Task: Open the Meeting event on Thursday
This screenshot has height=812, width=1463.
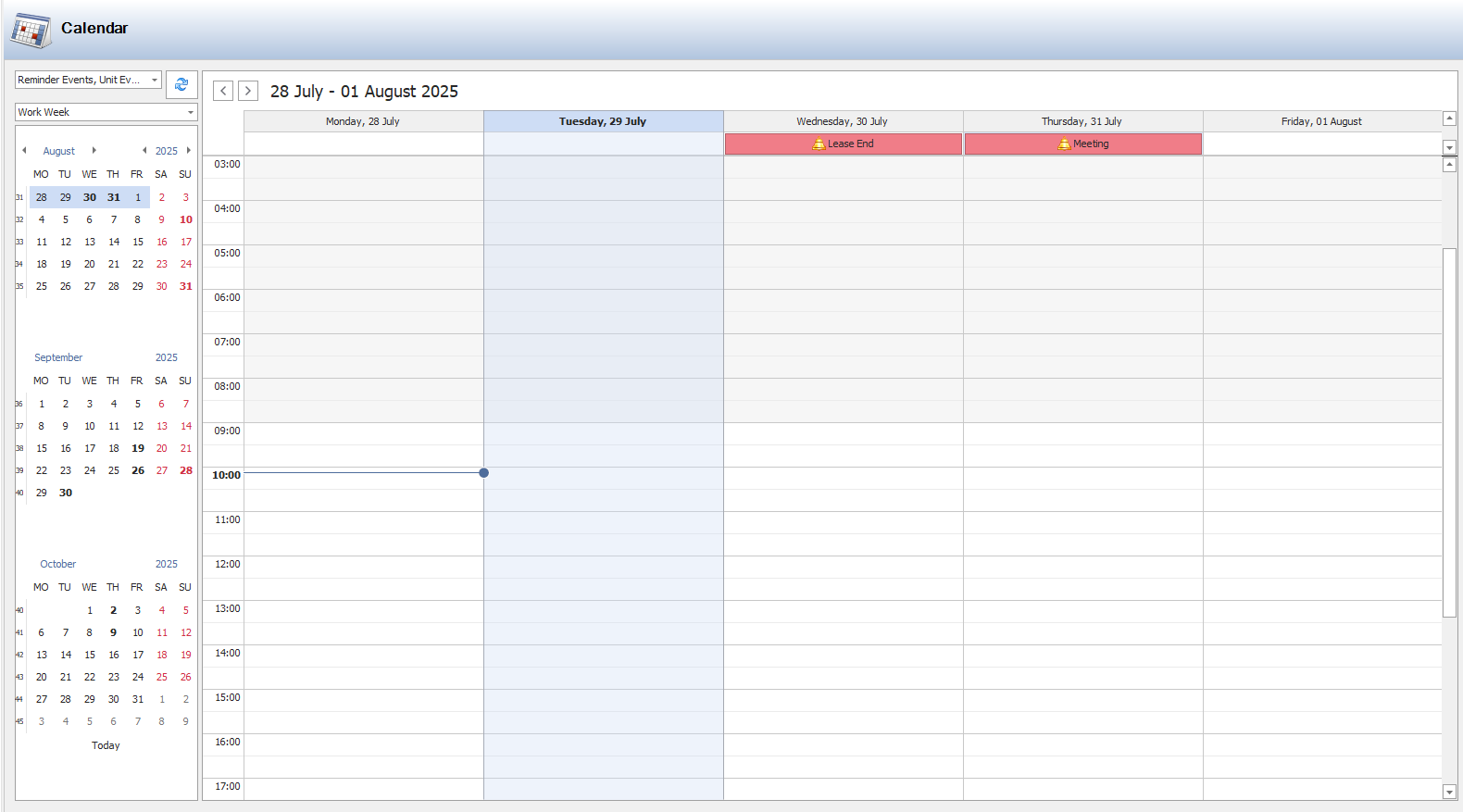Action: point(1082,144)
